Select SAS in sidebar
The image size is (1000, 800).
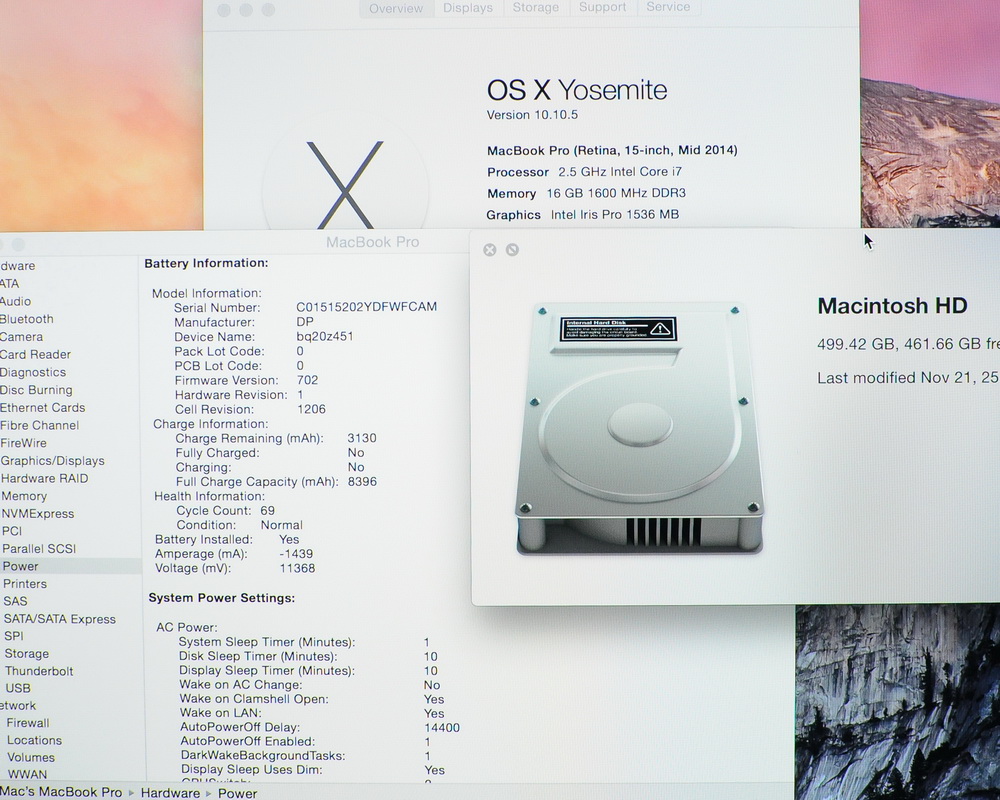tap(15, 601)
